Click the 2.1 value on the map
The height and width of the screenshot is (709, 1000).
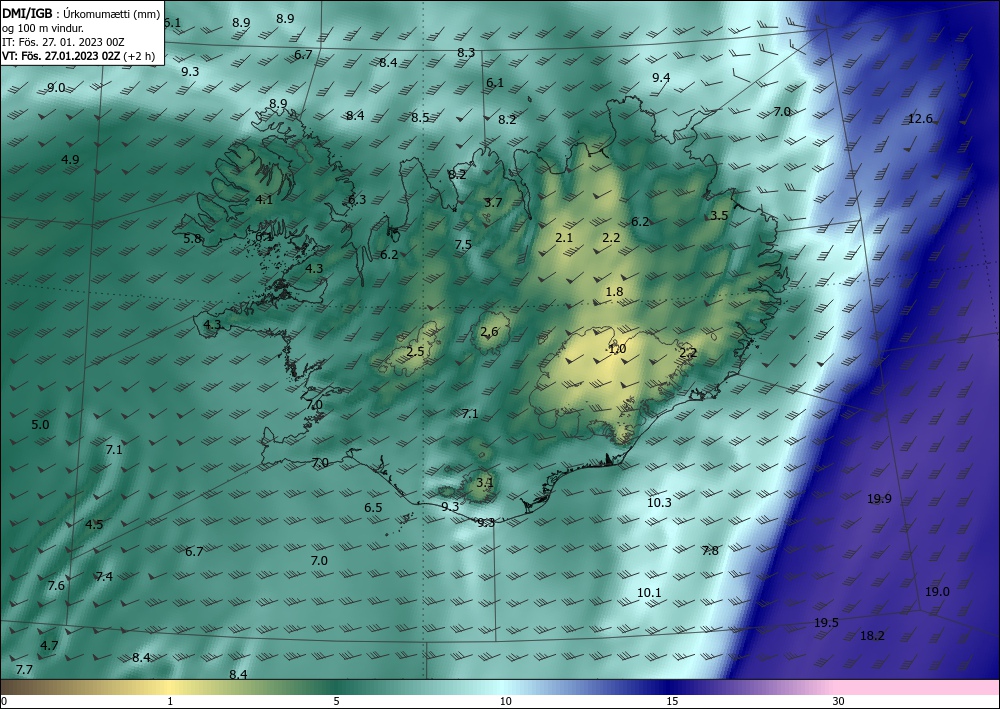564,238
